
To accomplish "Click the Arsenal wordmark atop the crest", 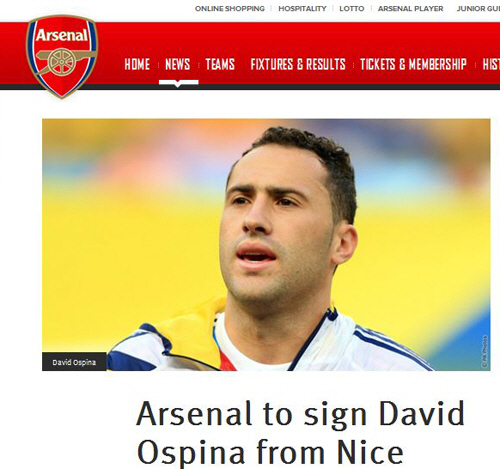I will coord(62,35).
